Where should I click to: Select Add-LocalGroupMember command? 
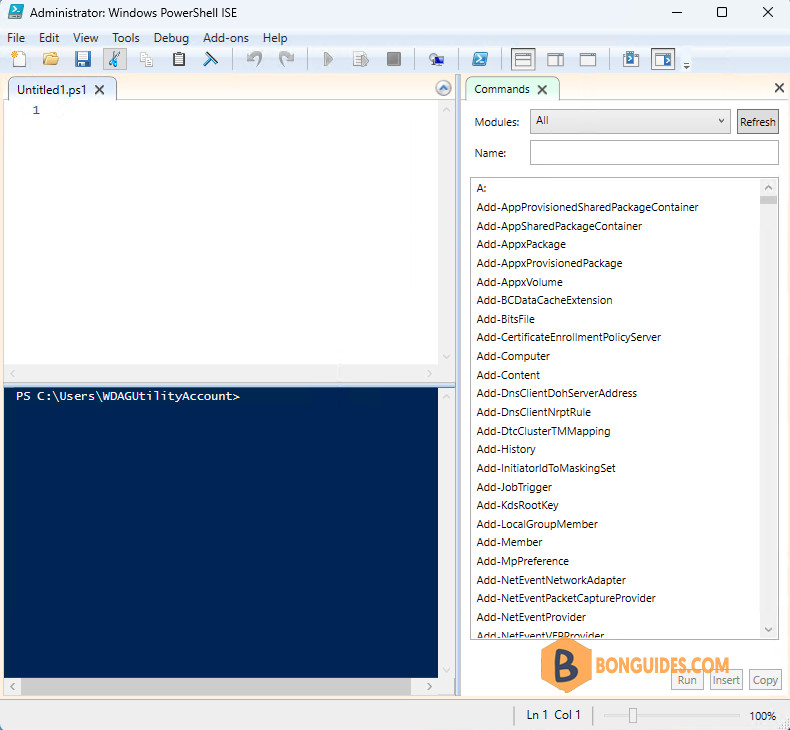point(537,524)
